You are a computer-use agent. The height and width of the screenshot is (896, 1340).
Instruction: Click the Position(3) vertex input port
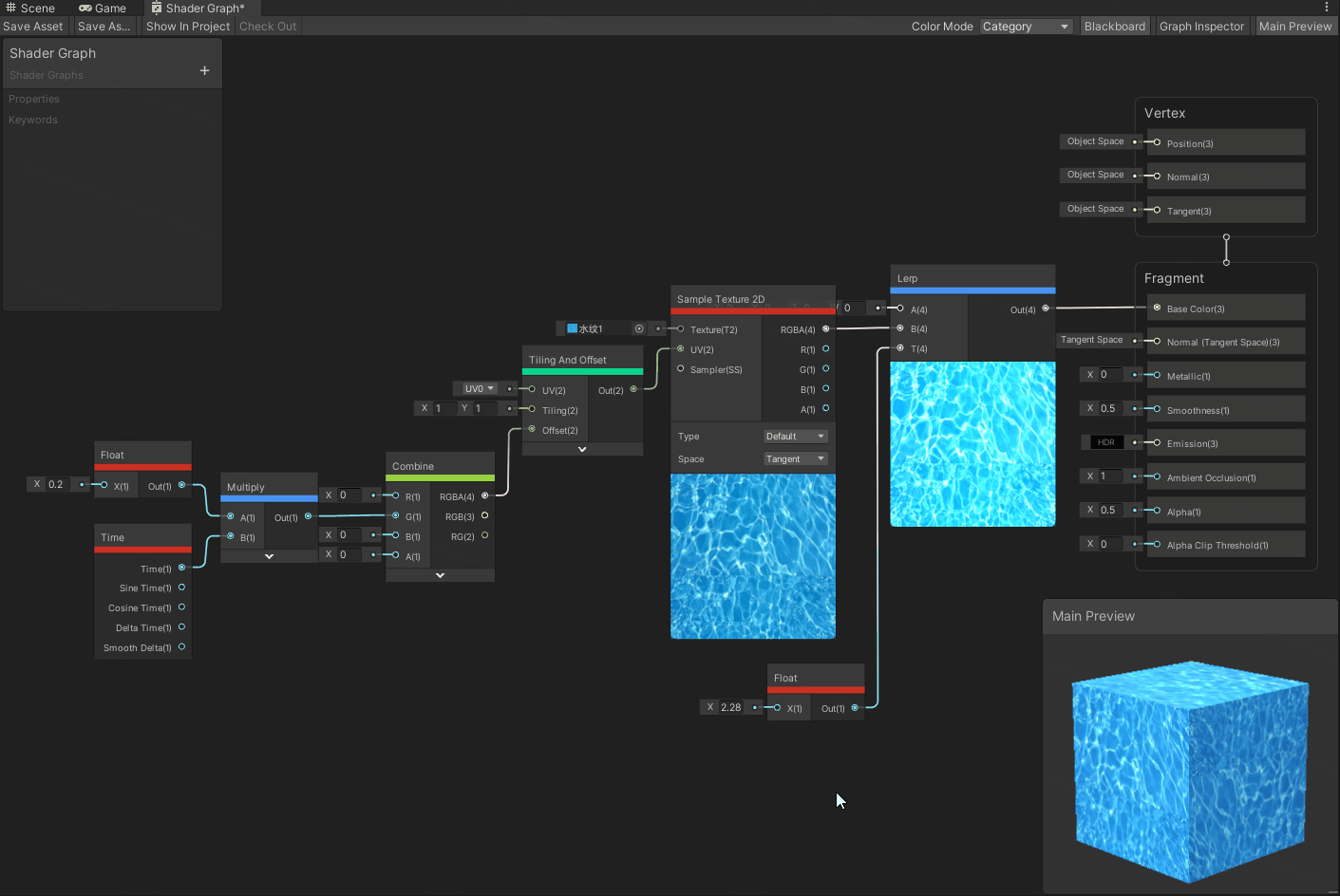pos(1157,142)
